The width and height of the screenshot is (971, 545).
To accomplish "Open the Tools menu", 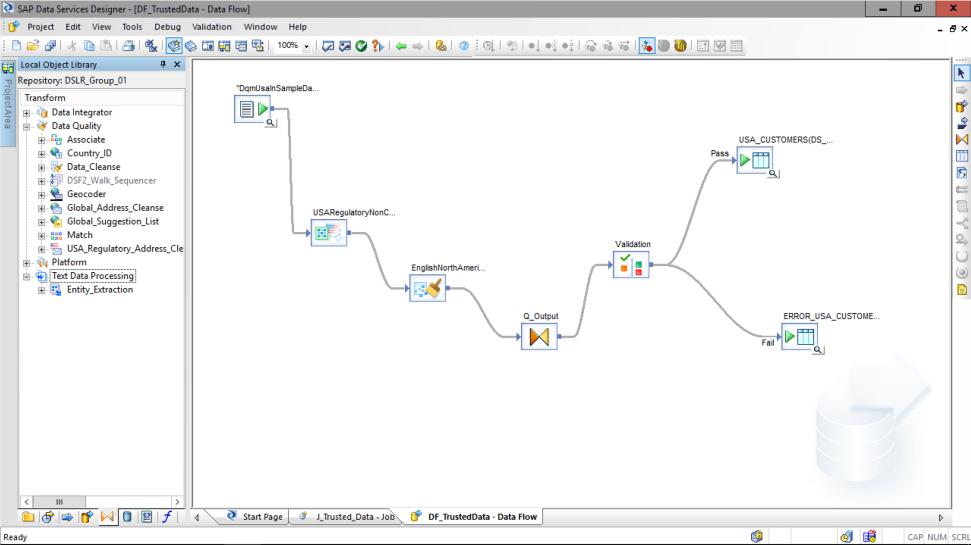I will coord(132,27).
